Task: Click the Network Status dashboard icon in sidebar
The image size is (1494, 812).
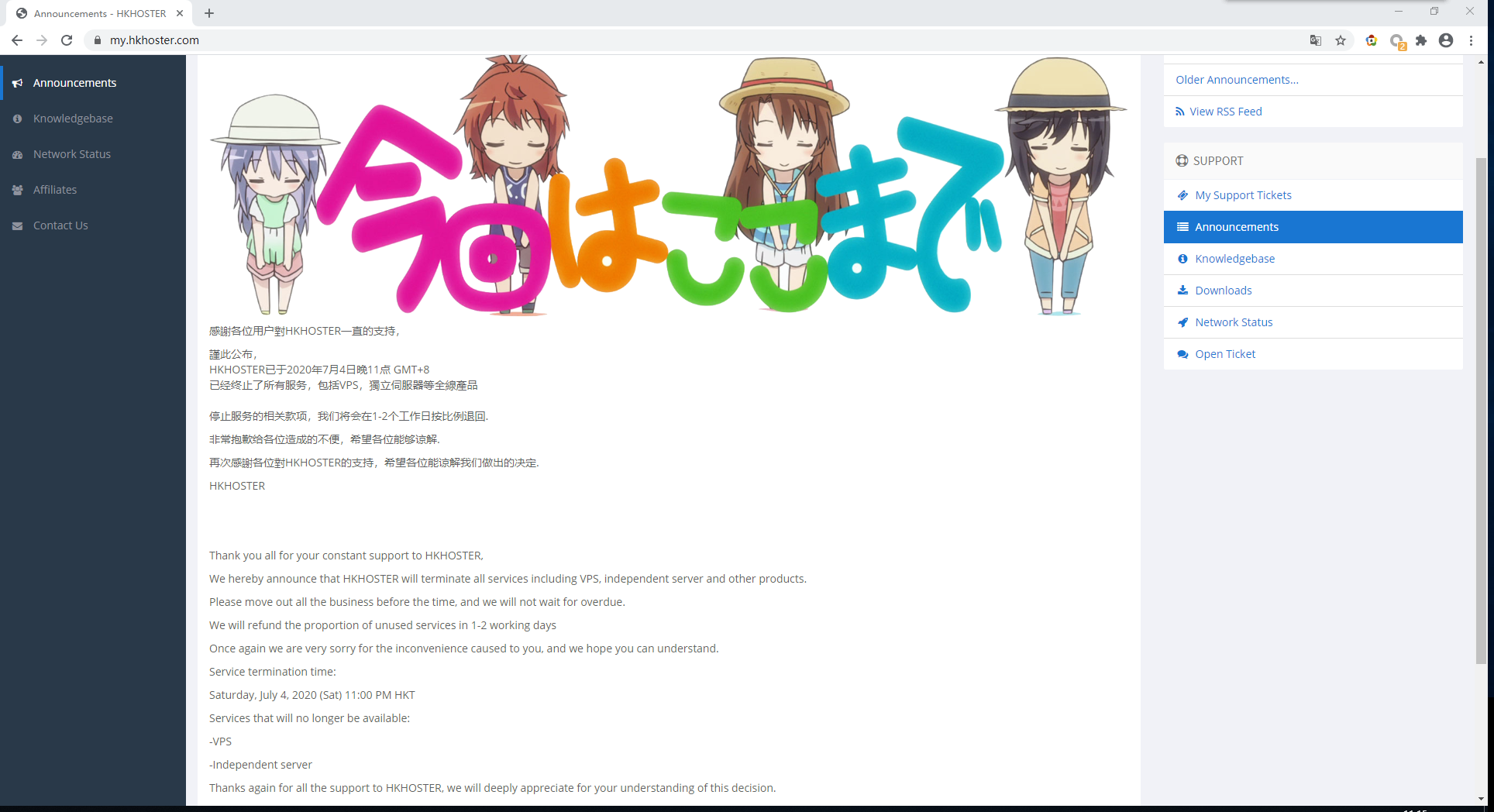Action: click(x=17, y=154)
